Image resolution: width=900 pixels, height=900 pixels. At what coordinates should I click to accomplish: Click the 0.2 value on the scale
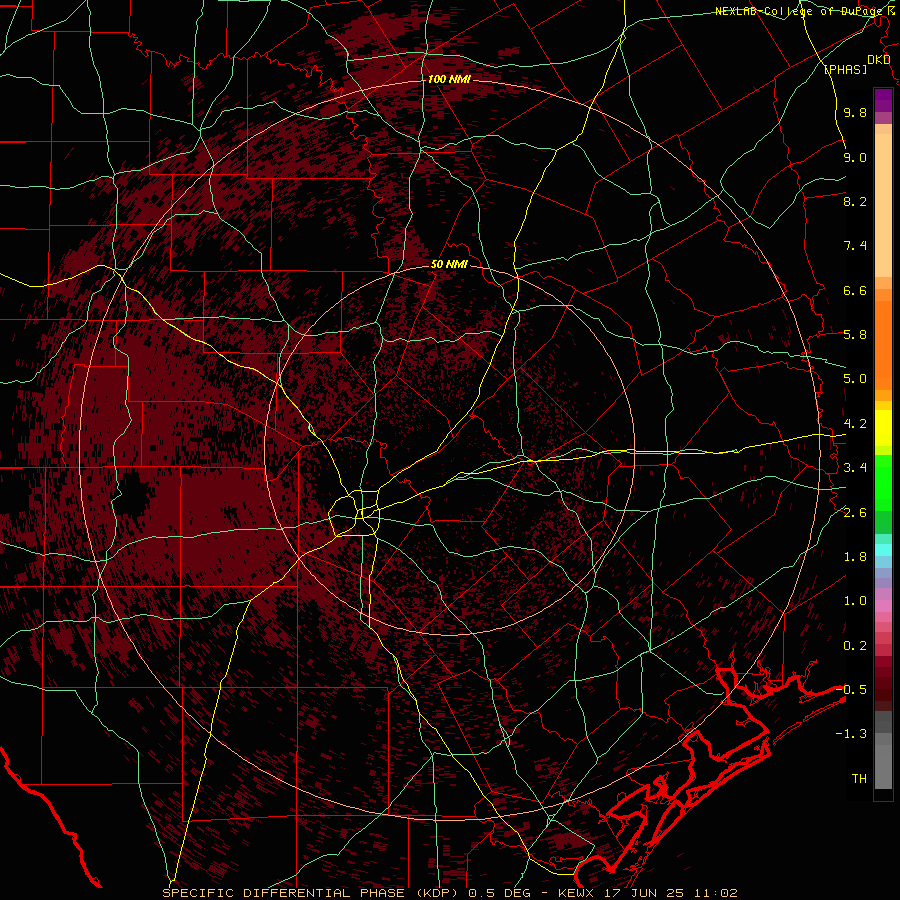coord(855,646)
